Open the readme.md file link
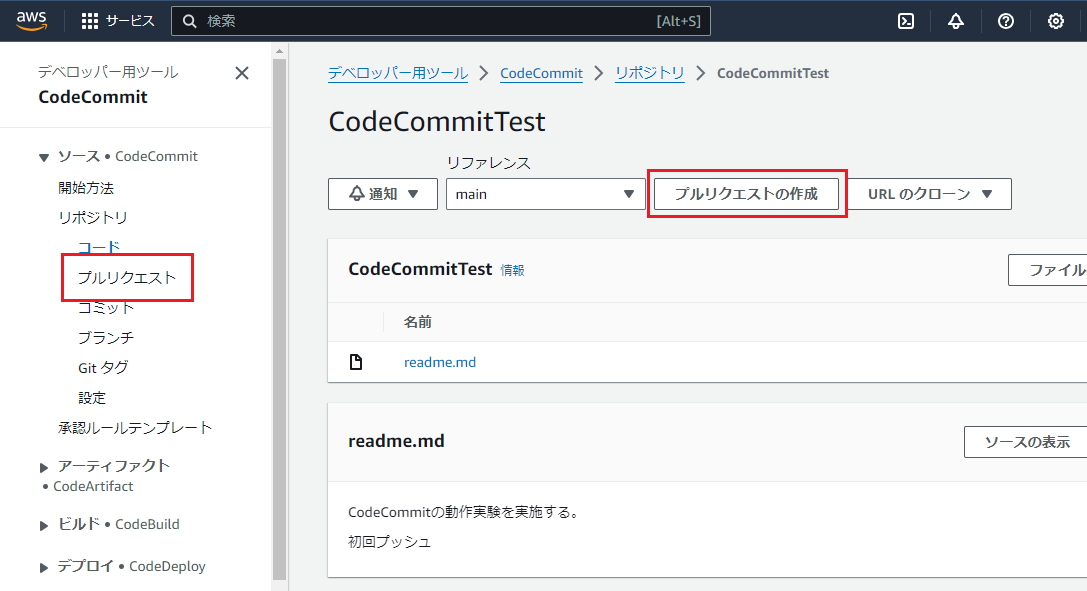This screenshot has height=591, width=1087. tap(439, 363)
